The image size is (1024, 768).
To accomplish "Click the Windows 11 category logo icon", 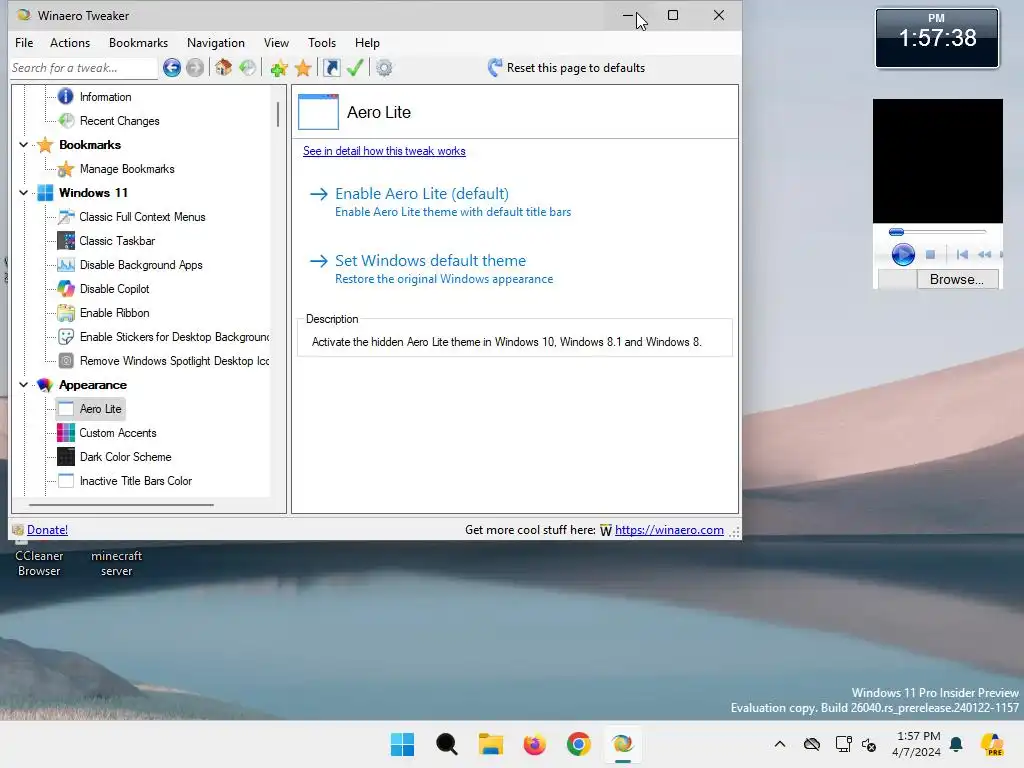I will pos(45,193).
